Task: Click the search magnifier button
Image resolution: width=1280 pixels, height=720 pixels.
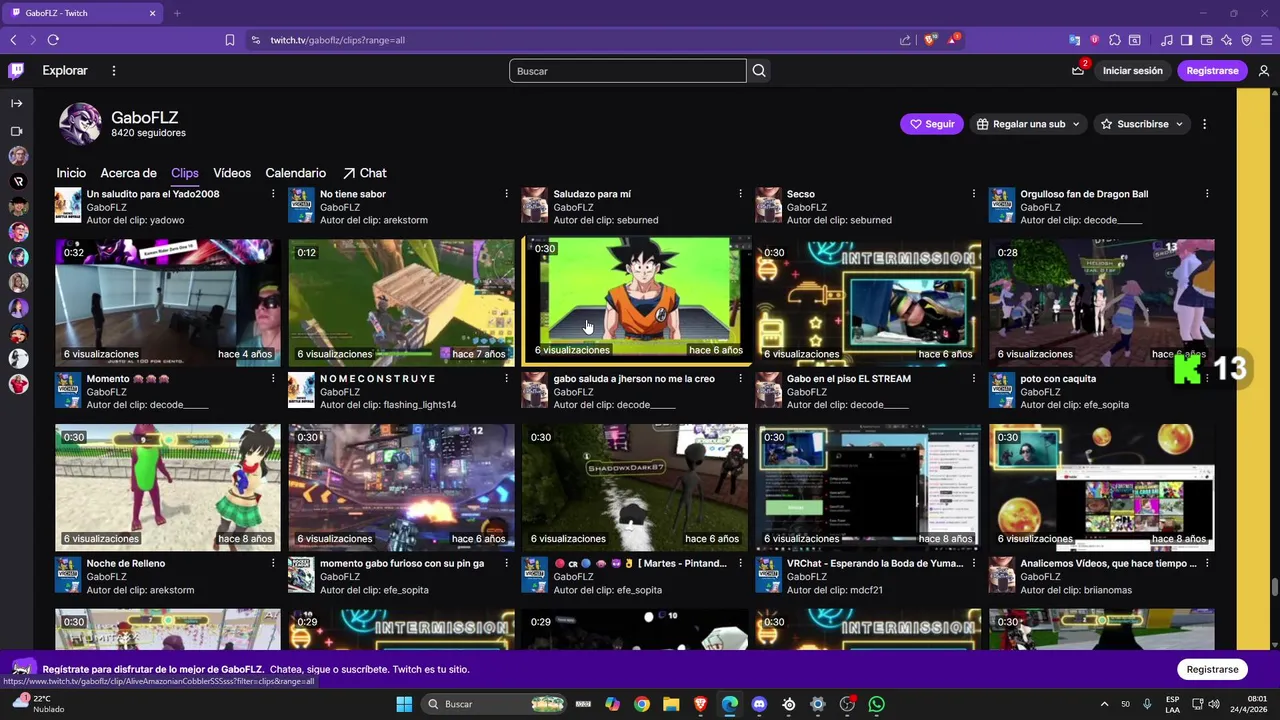Action: click(759, 71)
